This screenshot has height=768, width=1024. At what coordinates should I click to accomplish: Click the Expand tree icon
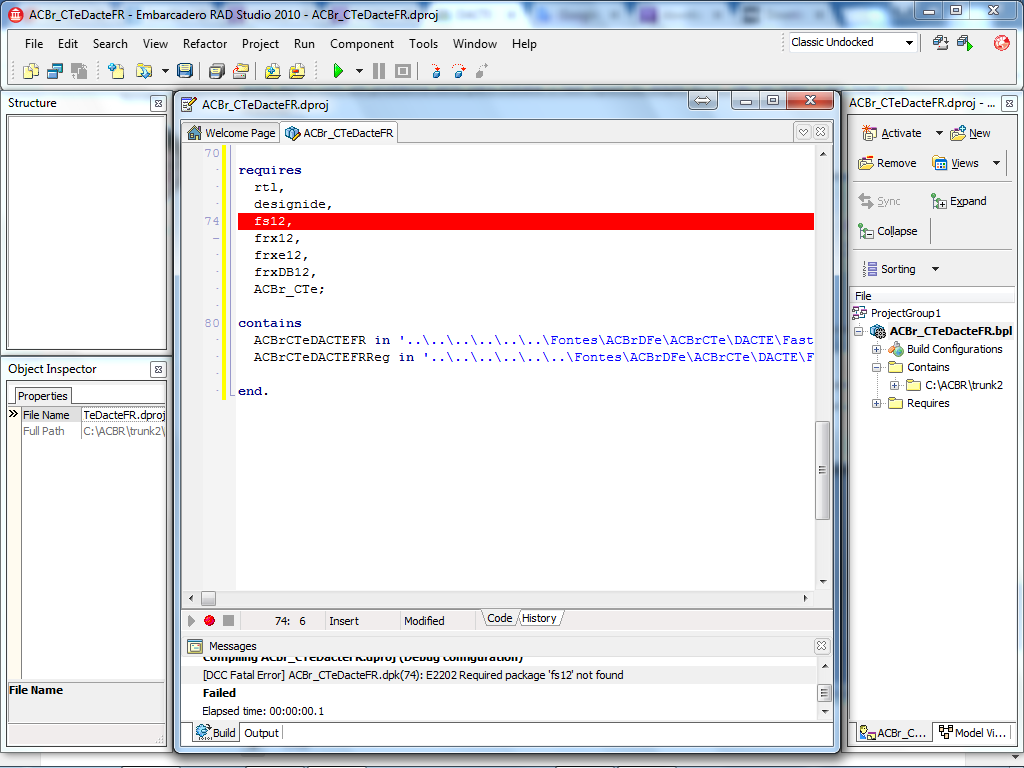pos(939,201)
